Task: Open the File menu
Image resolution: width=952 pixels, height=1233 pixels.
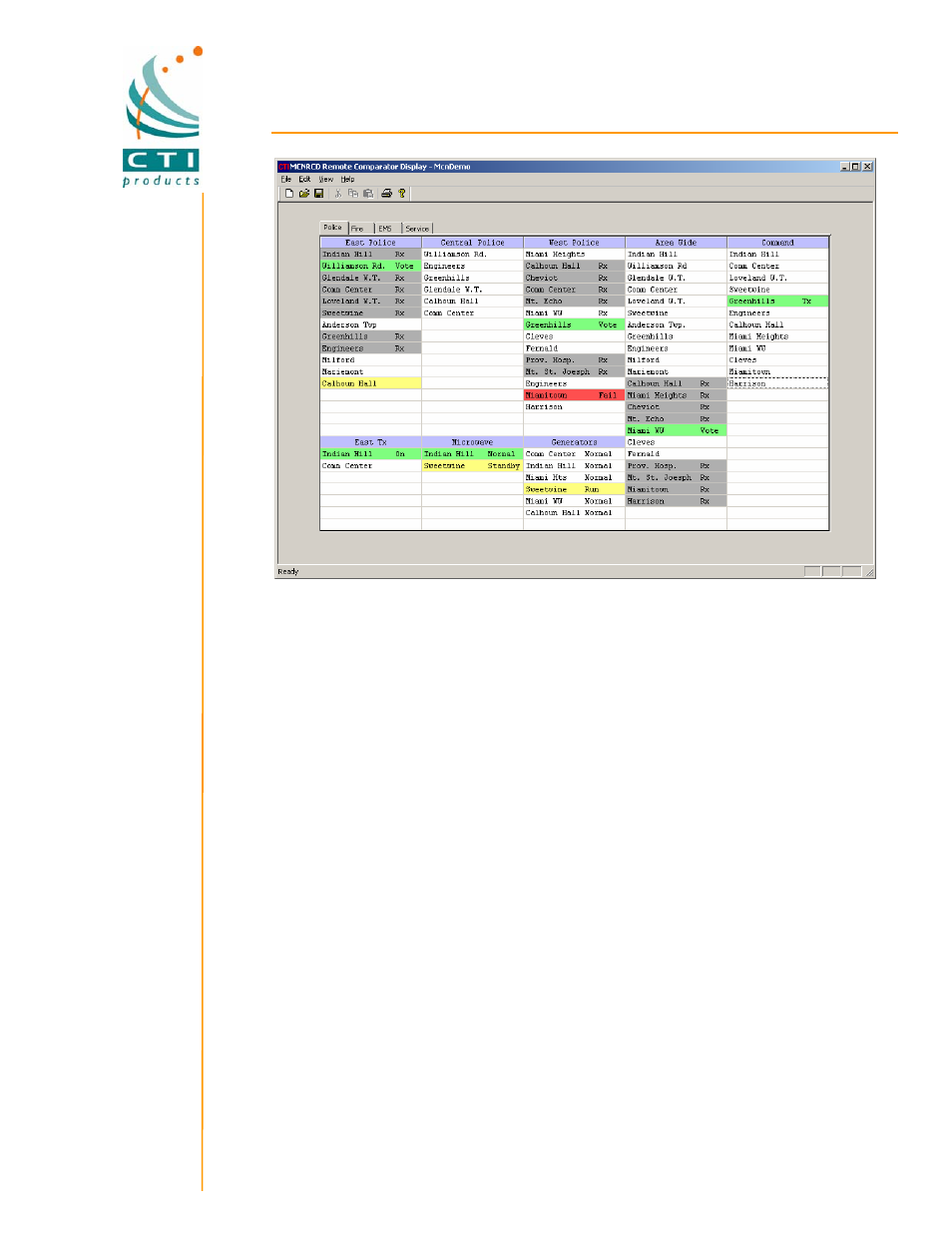Action: [x=286, y=180]
